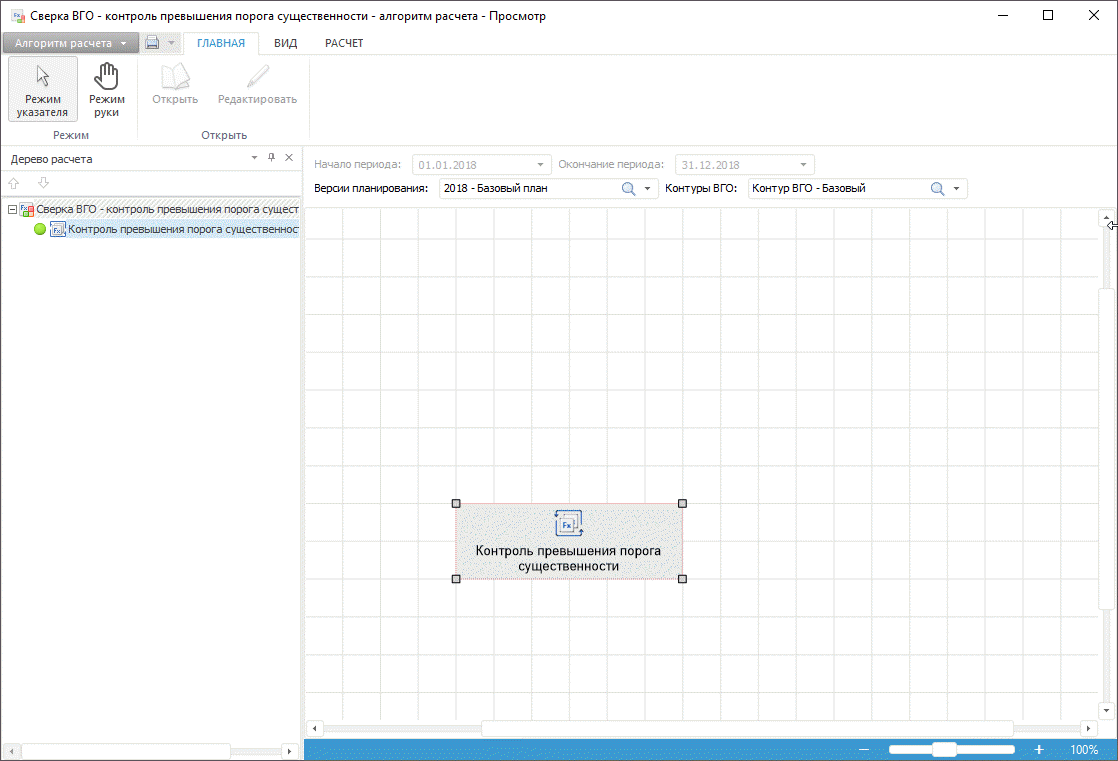The height and width of the screenshot is (761, 1118).
Task: Switch to the ВИД ribbon tab
Action: (x=285, y=43)
